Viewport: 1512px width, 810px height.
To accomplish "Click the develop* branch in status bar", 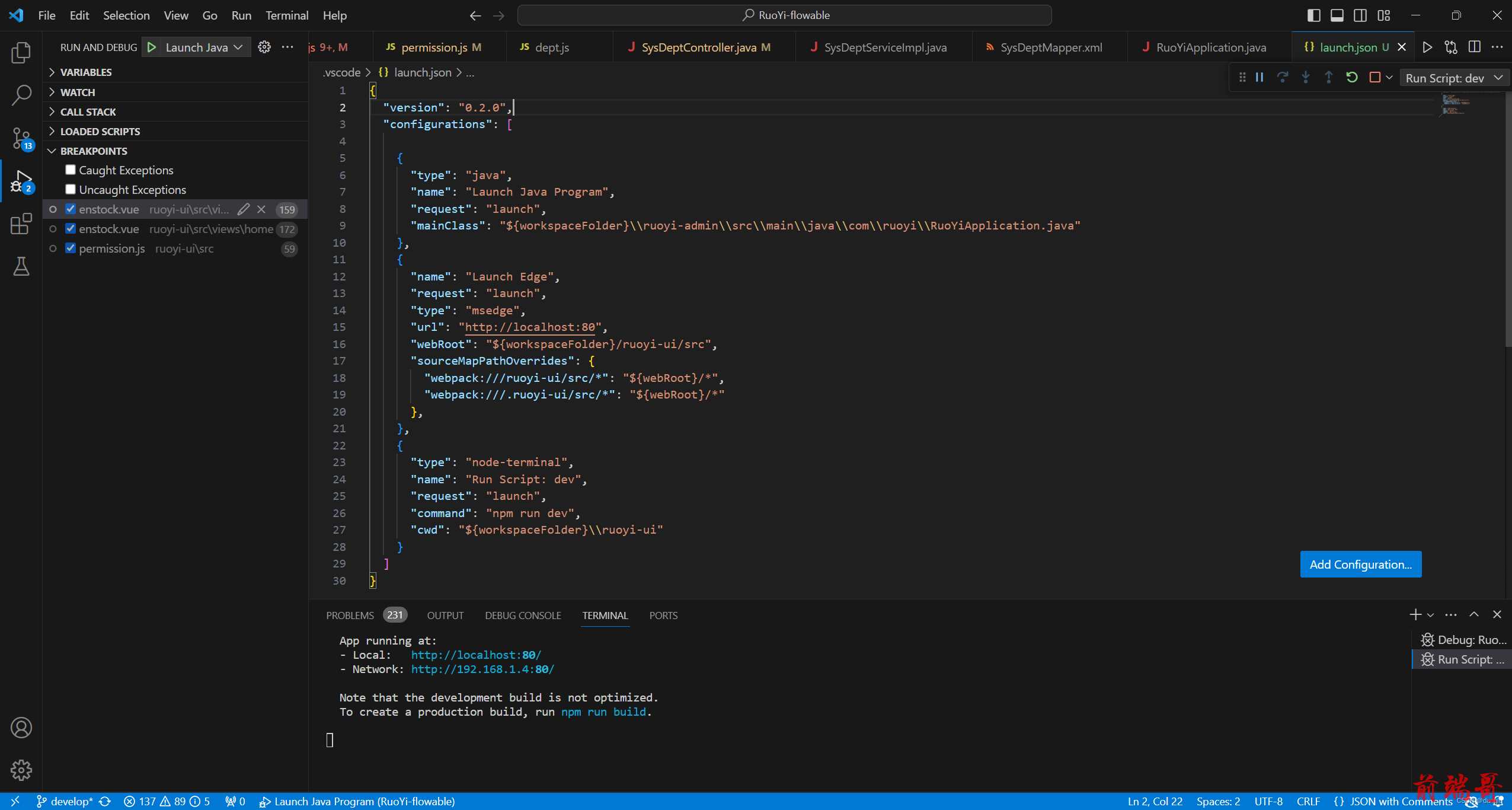I will click(x=64, y=802).
